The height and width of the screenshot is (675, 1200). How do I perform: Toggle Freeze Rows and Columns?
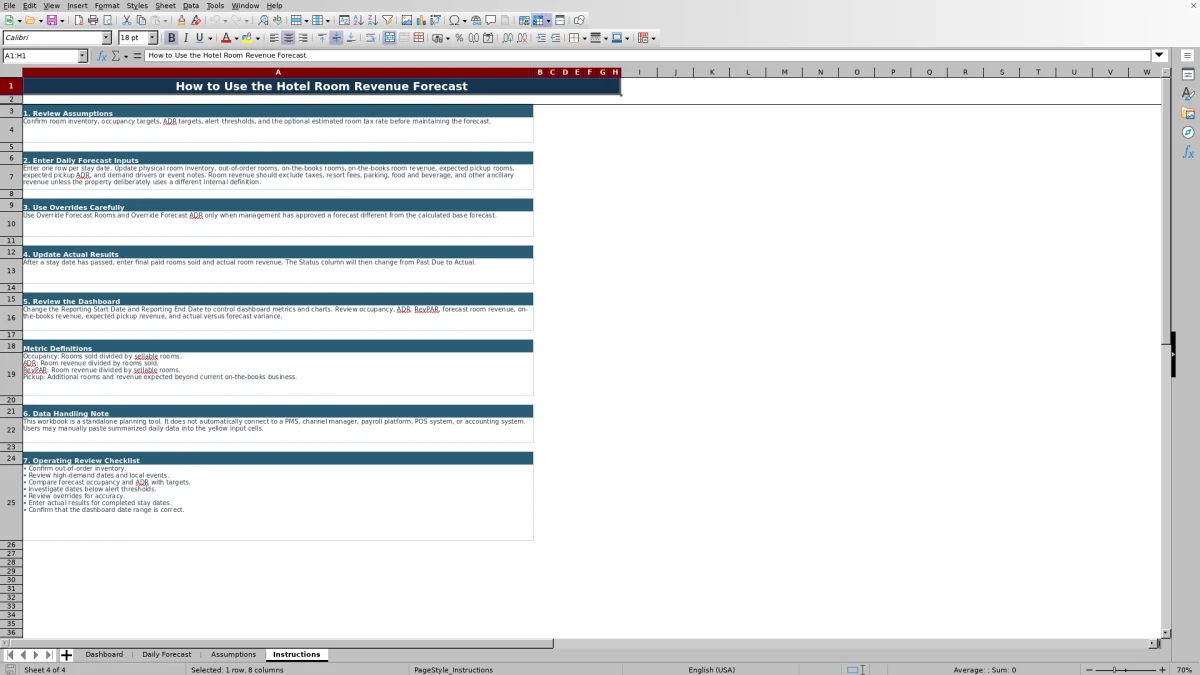539,20
